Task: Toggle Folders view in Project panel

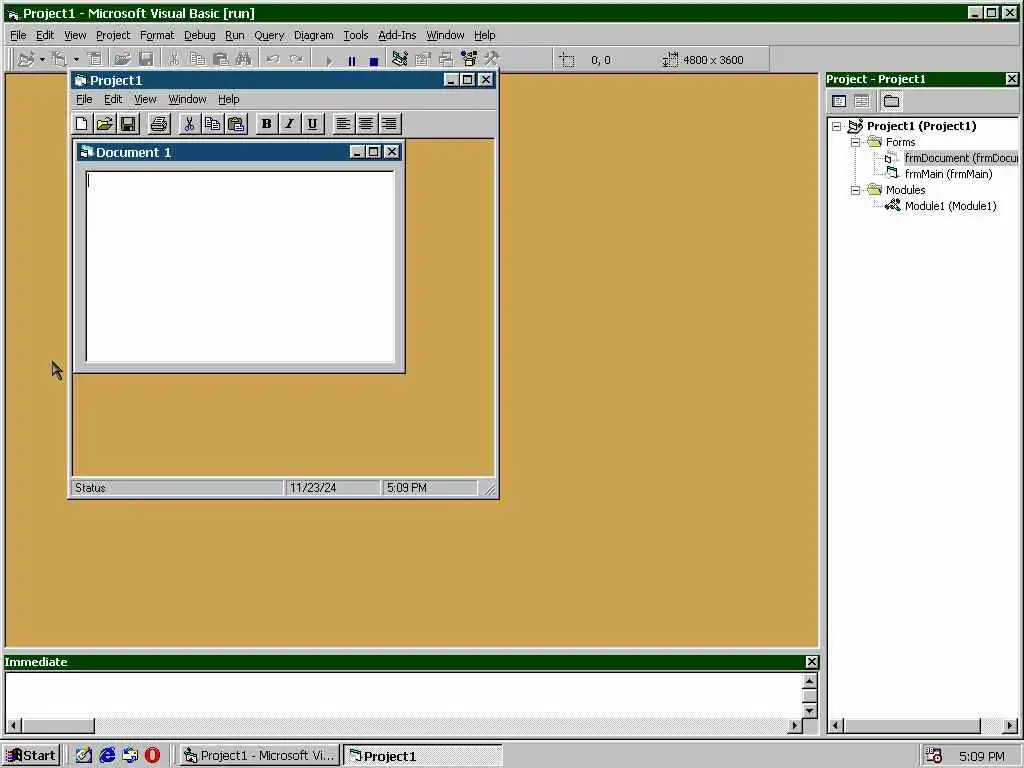Action: [891, 101]
